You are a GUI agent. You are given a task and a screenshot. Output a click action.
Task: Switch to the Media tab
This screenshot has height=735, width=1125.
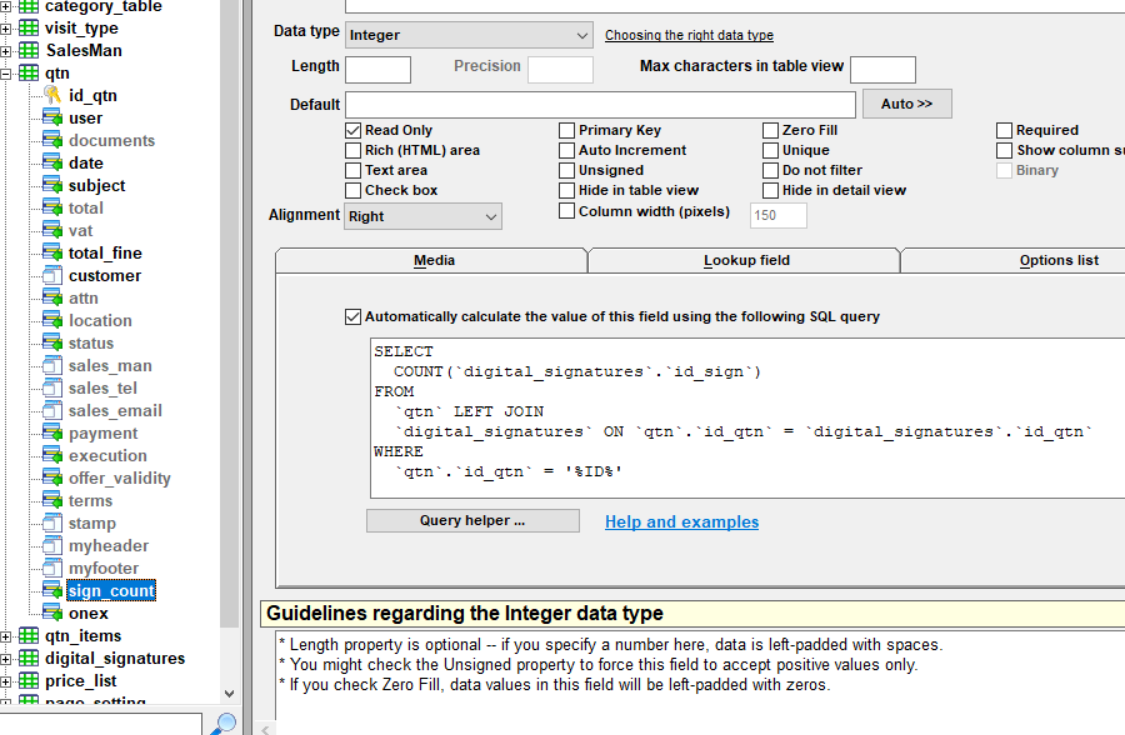point(432,261)
